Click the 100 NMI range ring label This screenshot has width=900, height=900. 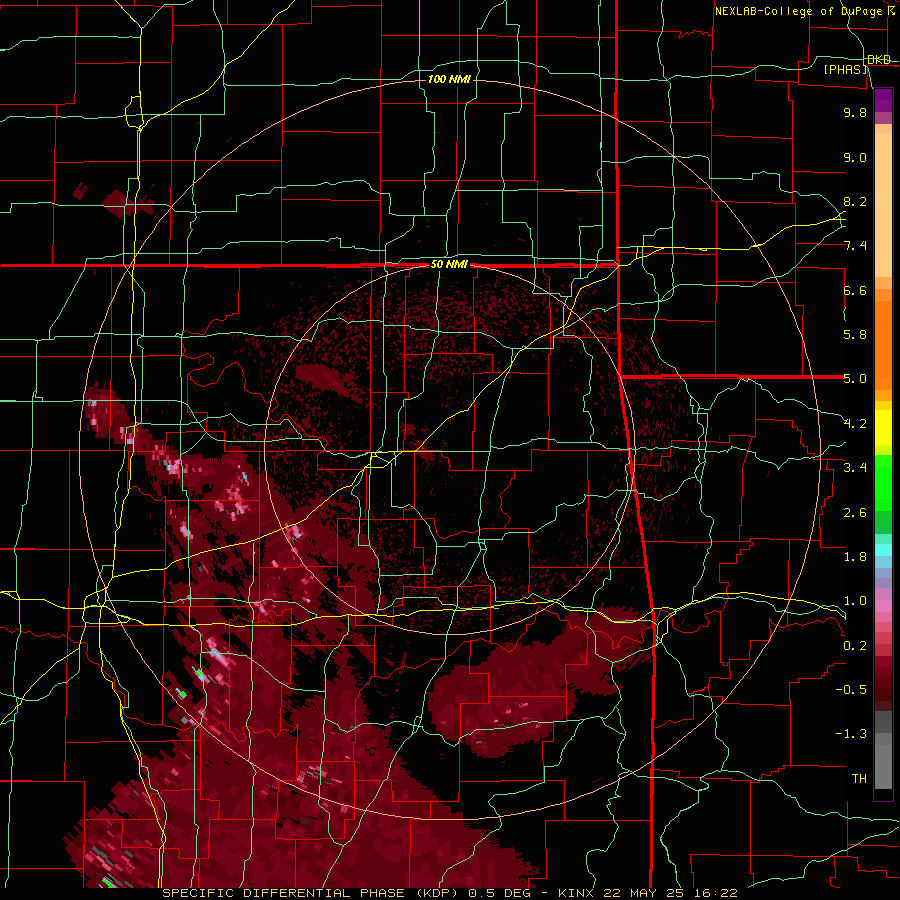click(x=449, y=79)
